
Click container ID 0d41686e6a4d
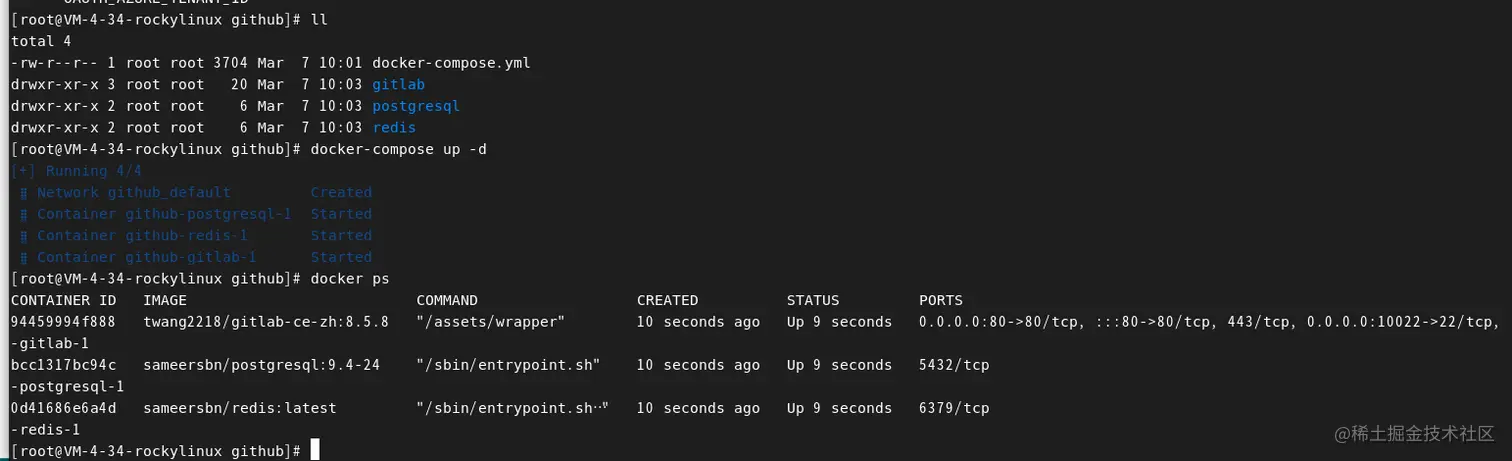pyautogui.click(x=63, y=408)
